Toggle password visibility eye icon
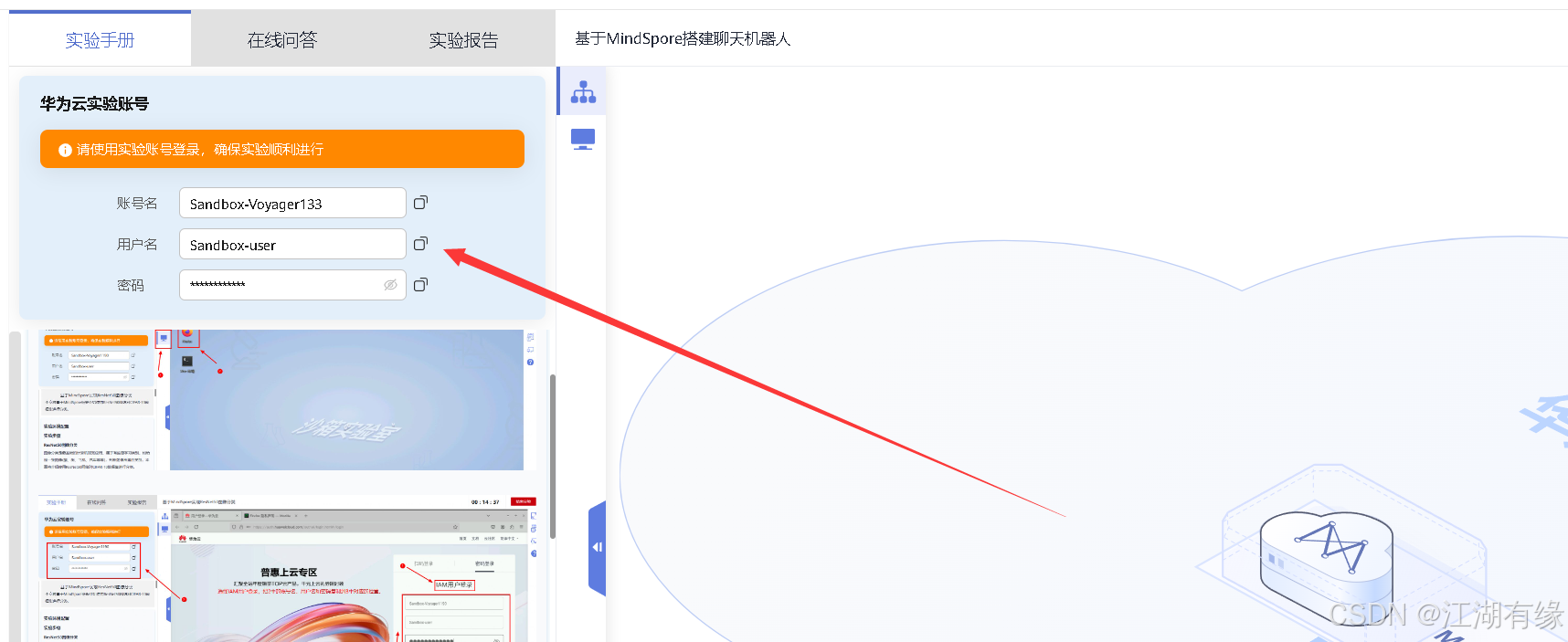Screen dimensions: 1568x642 click(390, 285)
